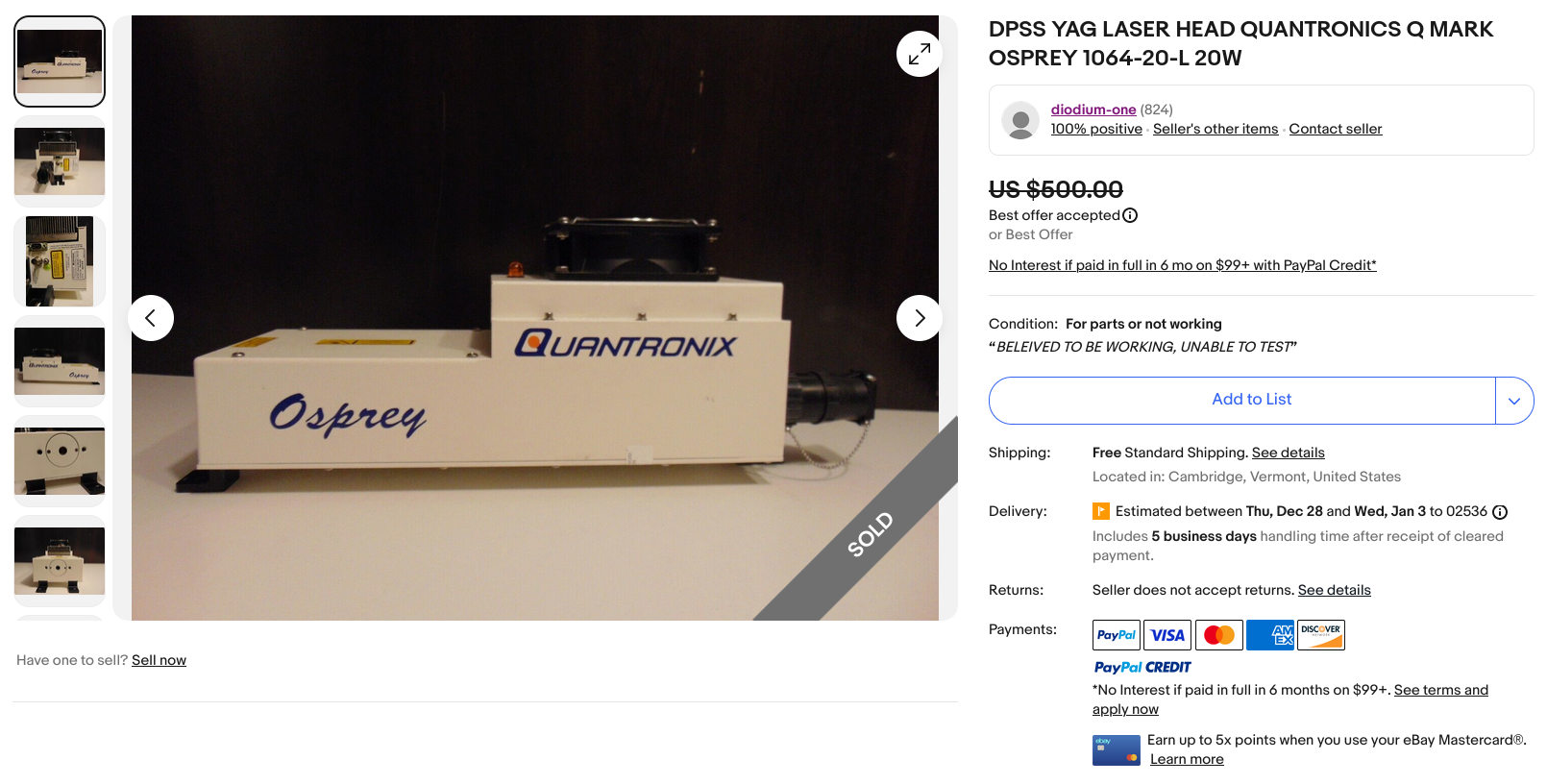This screenshot has height=784, width=1547.
Task: Select thumbnail showing yellow warning label
Action: (60, 261)
